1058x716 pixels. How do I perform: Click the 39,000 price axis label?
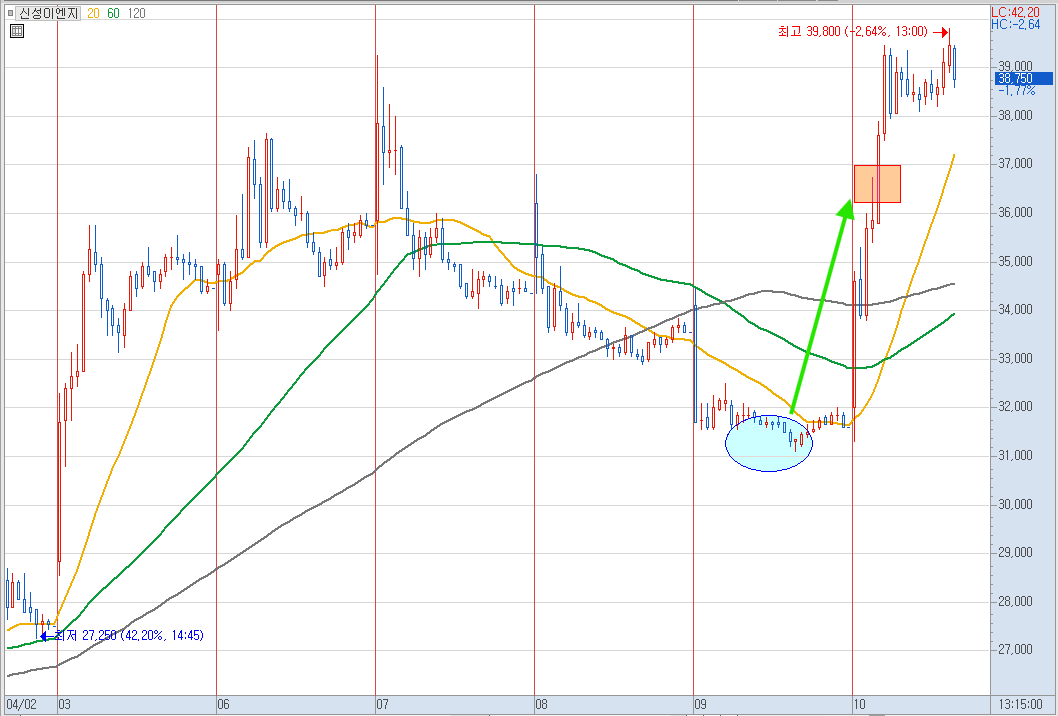1015,66
